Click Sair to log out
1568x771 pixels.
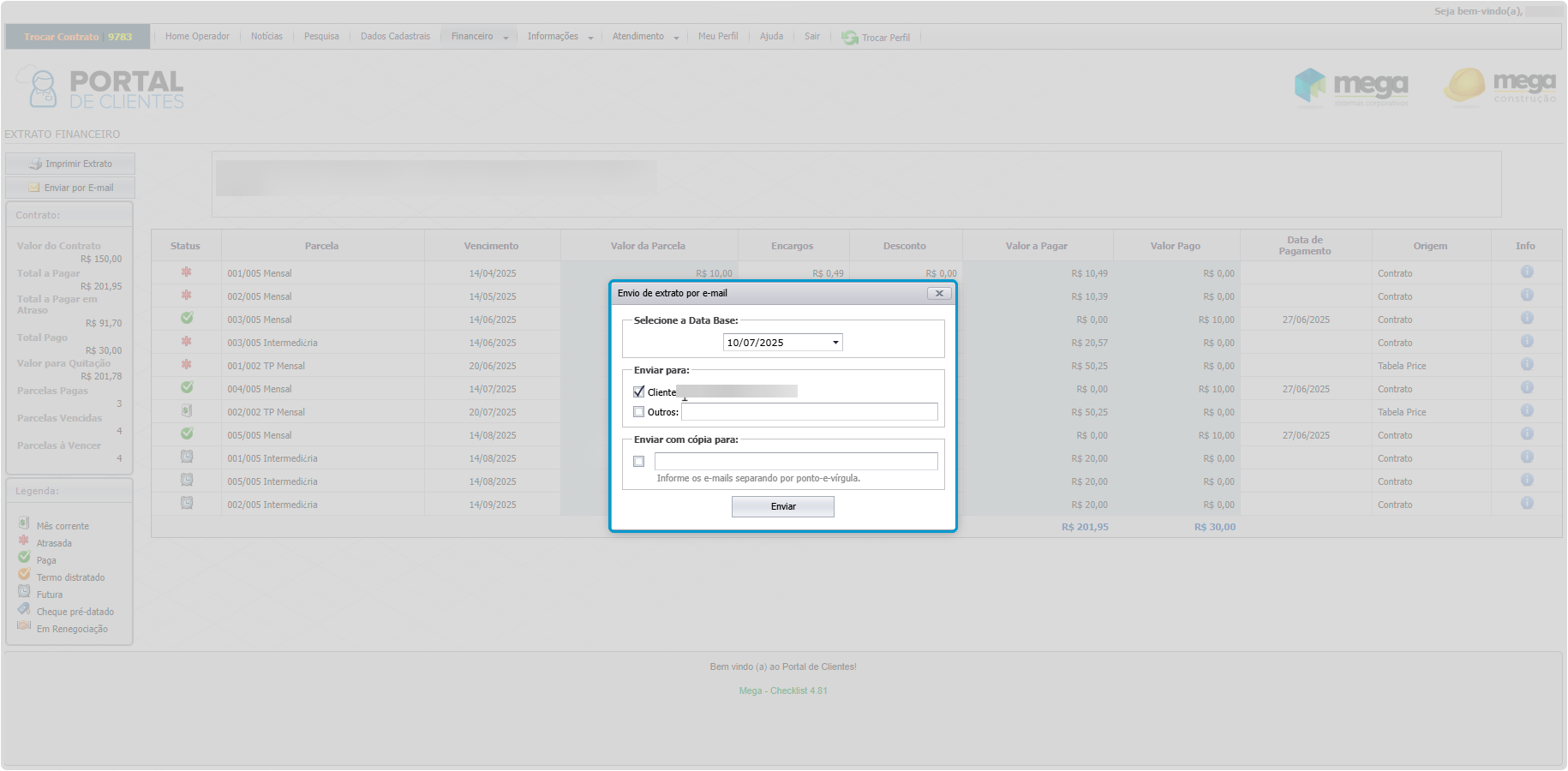click(812, 36)
